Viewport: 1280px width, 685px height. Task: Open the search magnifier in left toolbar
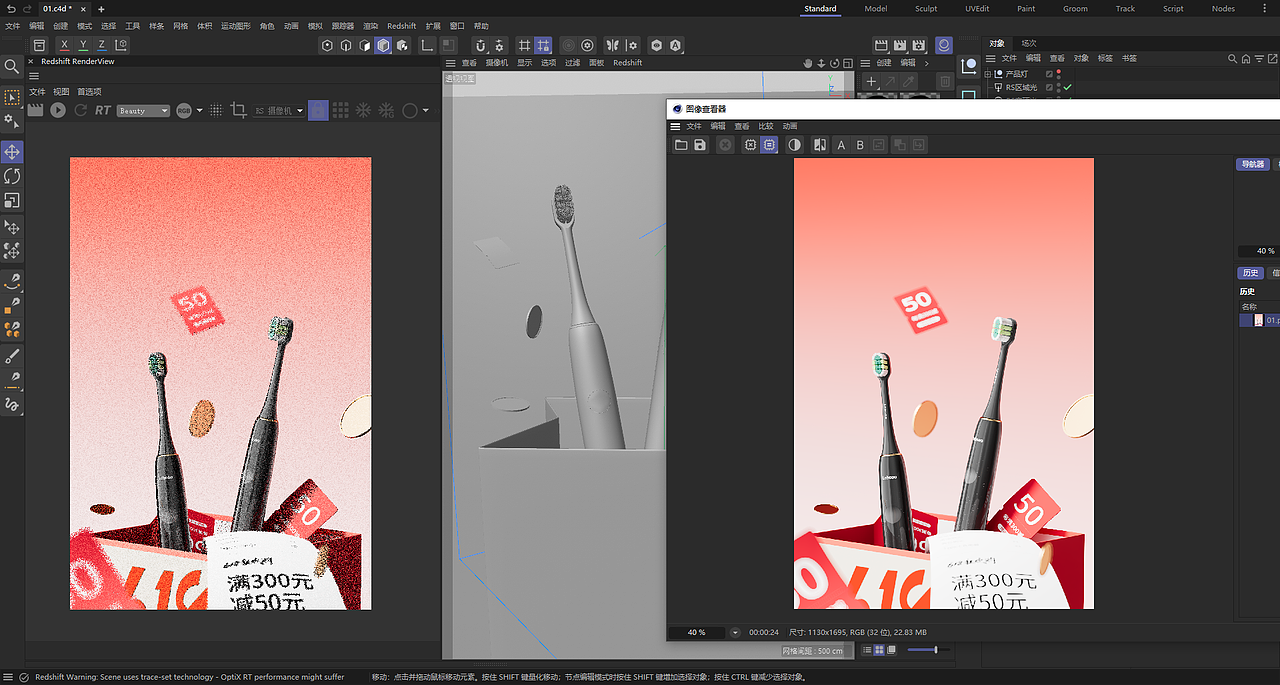[x=12, y=67]
